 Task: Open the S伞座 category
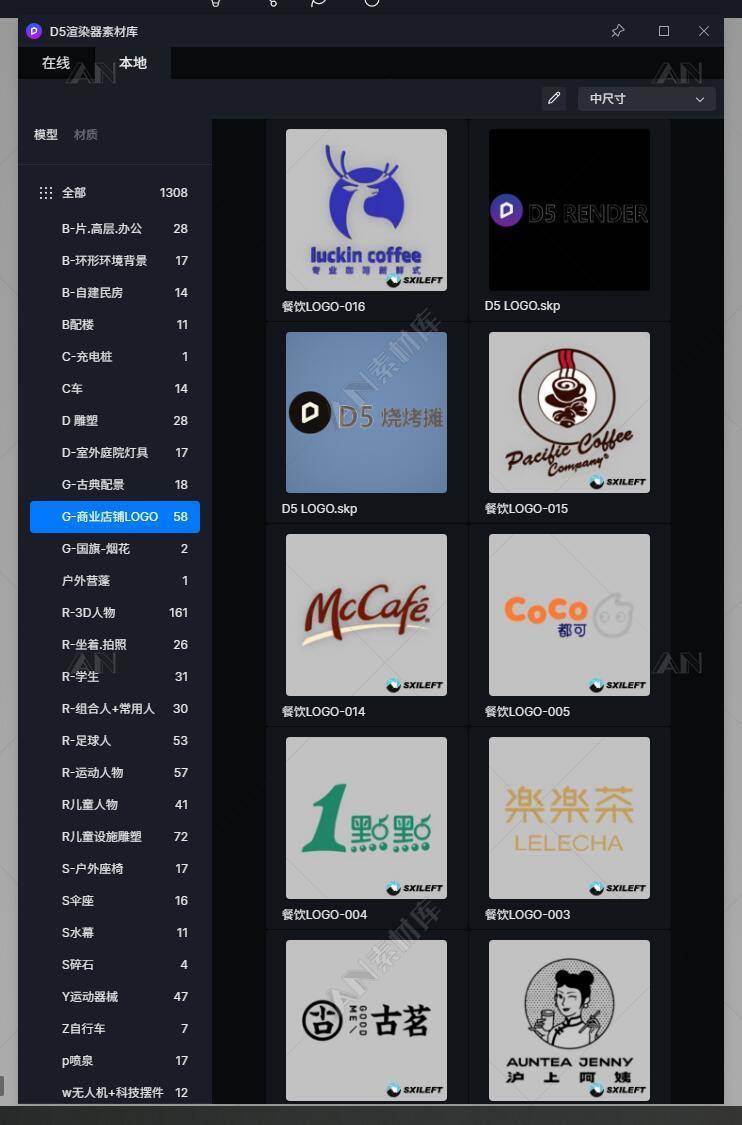[x=115, y=901]
